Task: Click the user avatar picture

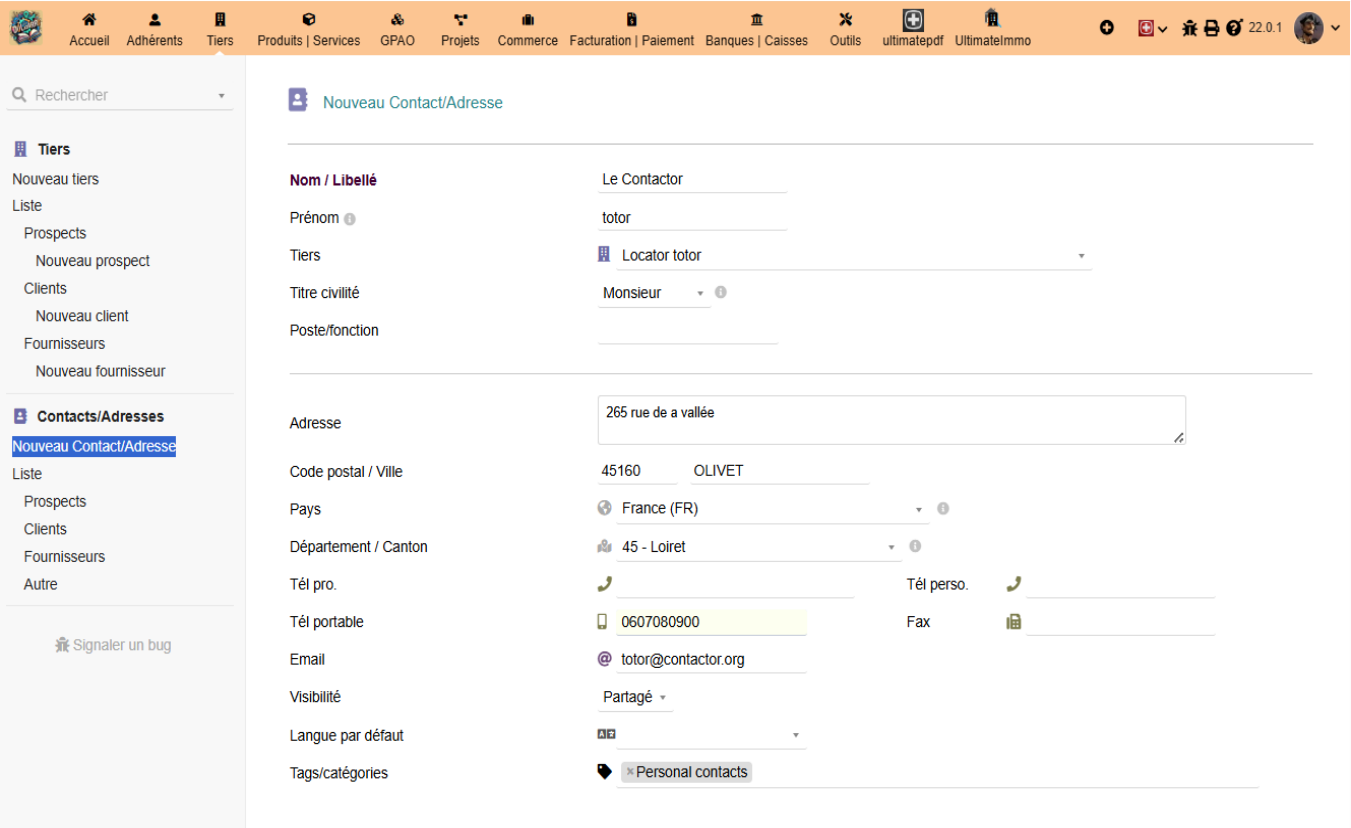Action: (1308, 28)
